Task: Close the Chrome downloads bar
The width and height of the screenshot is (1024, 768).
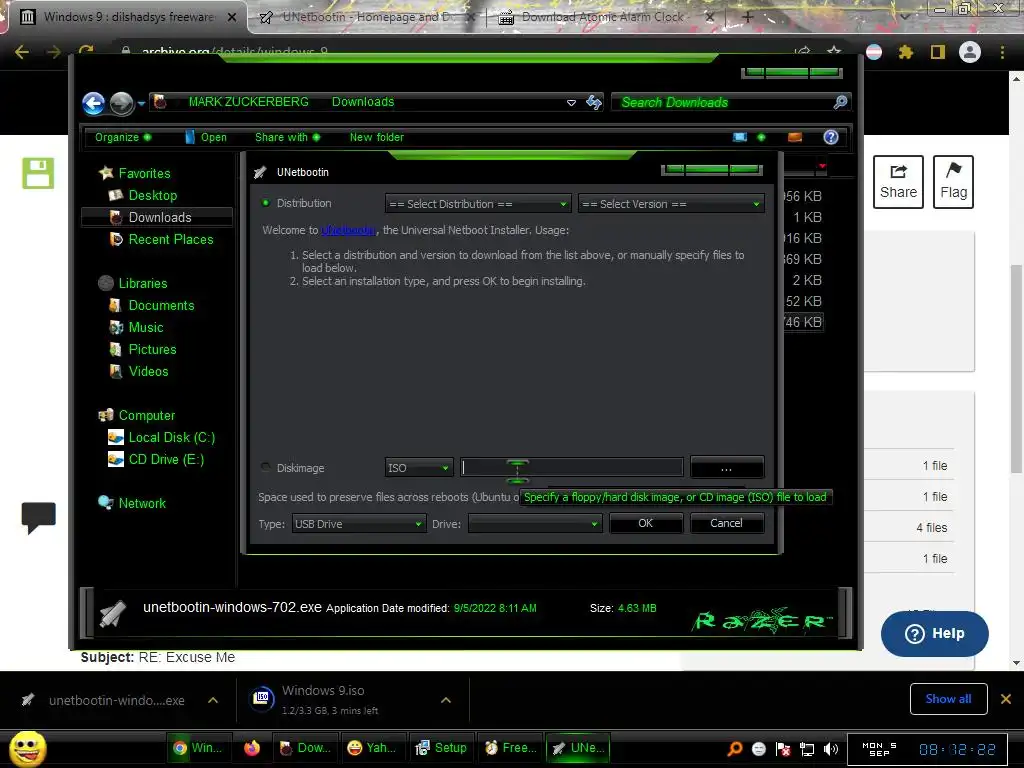Action: [1006, 699]
